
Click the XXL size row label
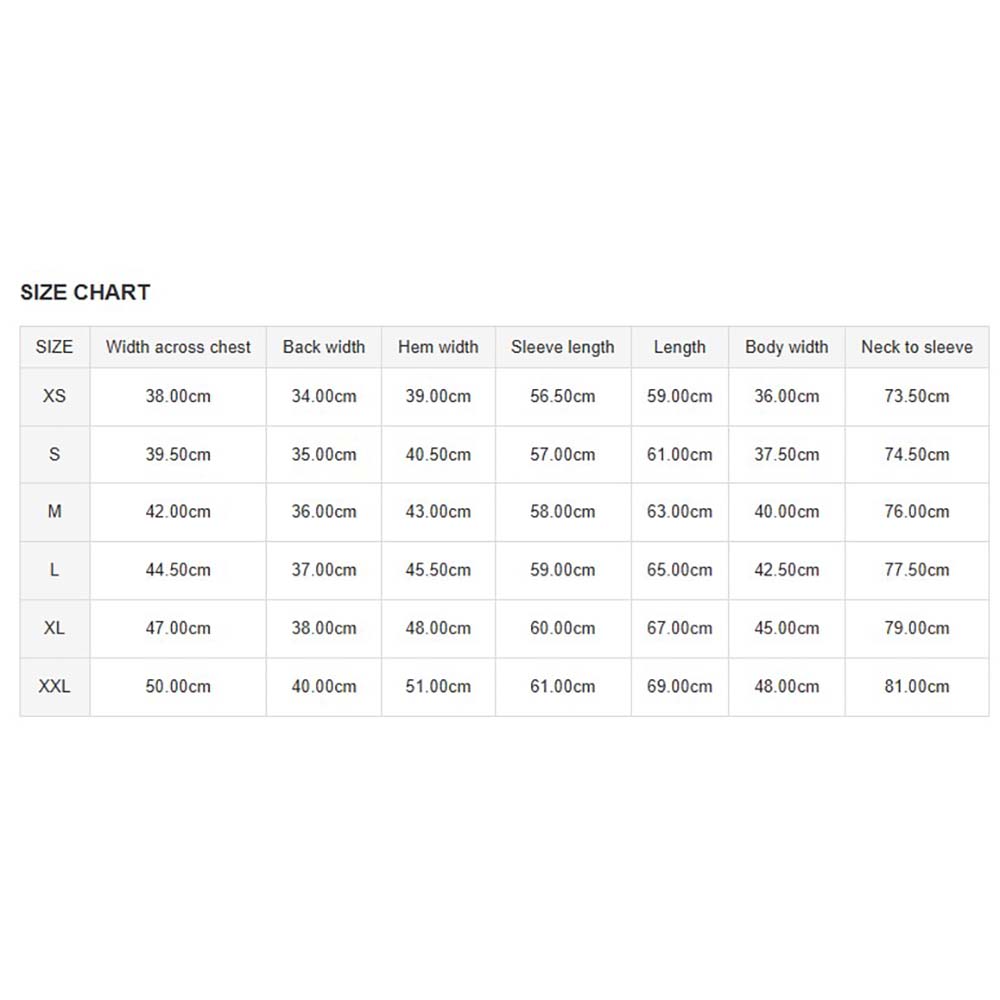[55, 687]
